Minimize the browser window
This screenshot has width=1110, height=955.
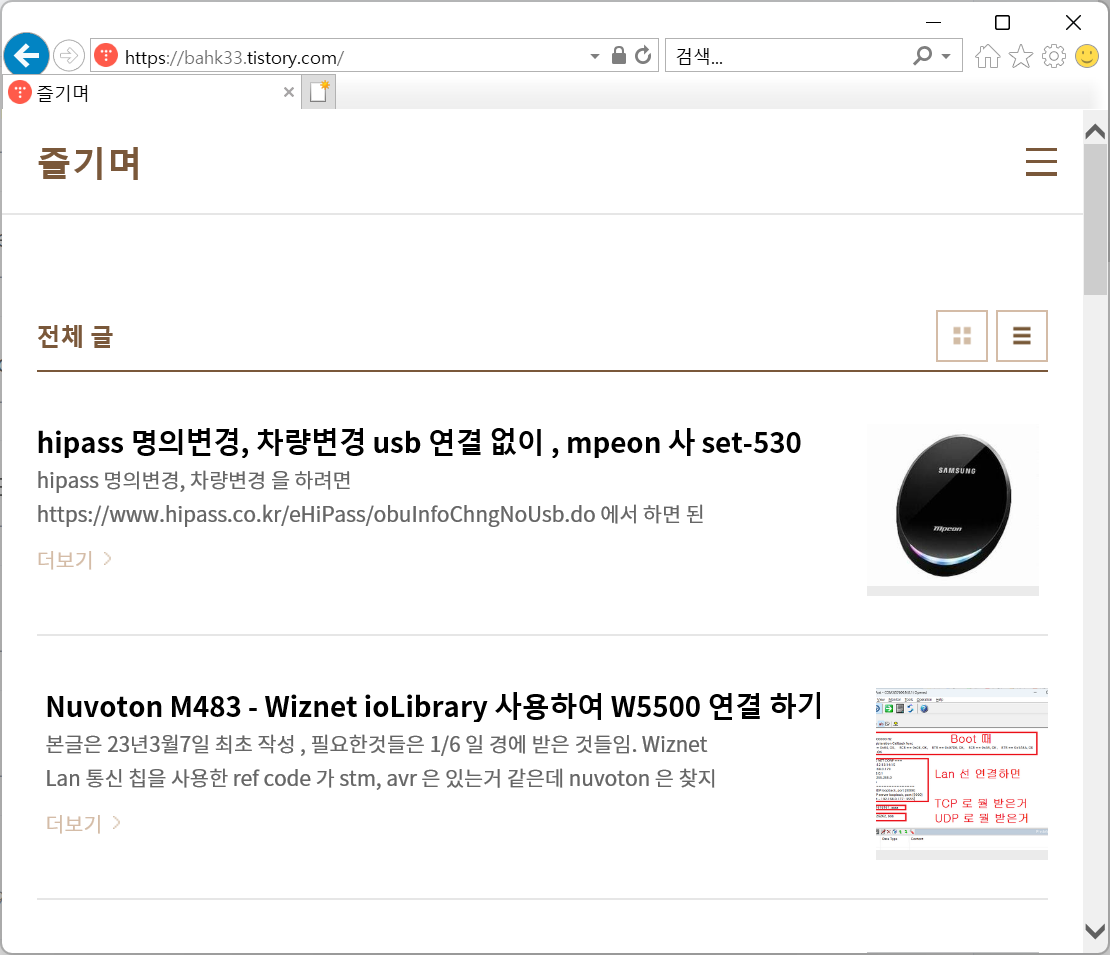pyautogui.click(x=934, y=23)
